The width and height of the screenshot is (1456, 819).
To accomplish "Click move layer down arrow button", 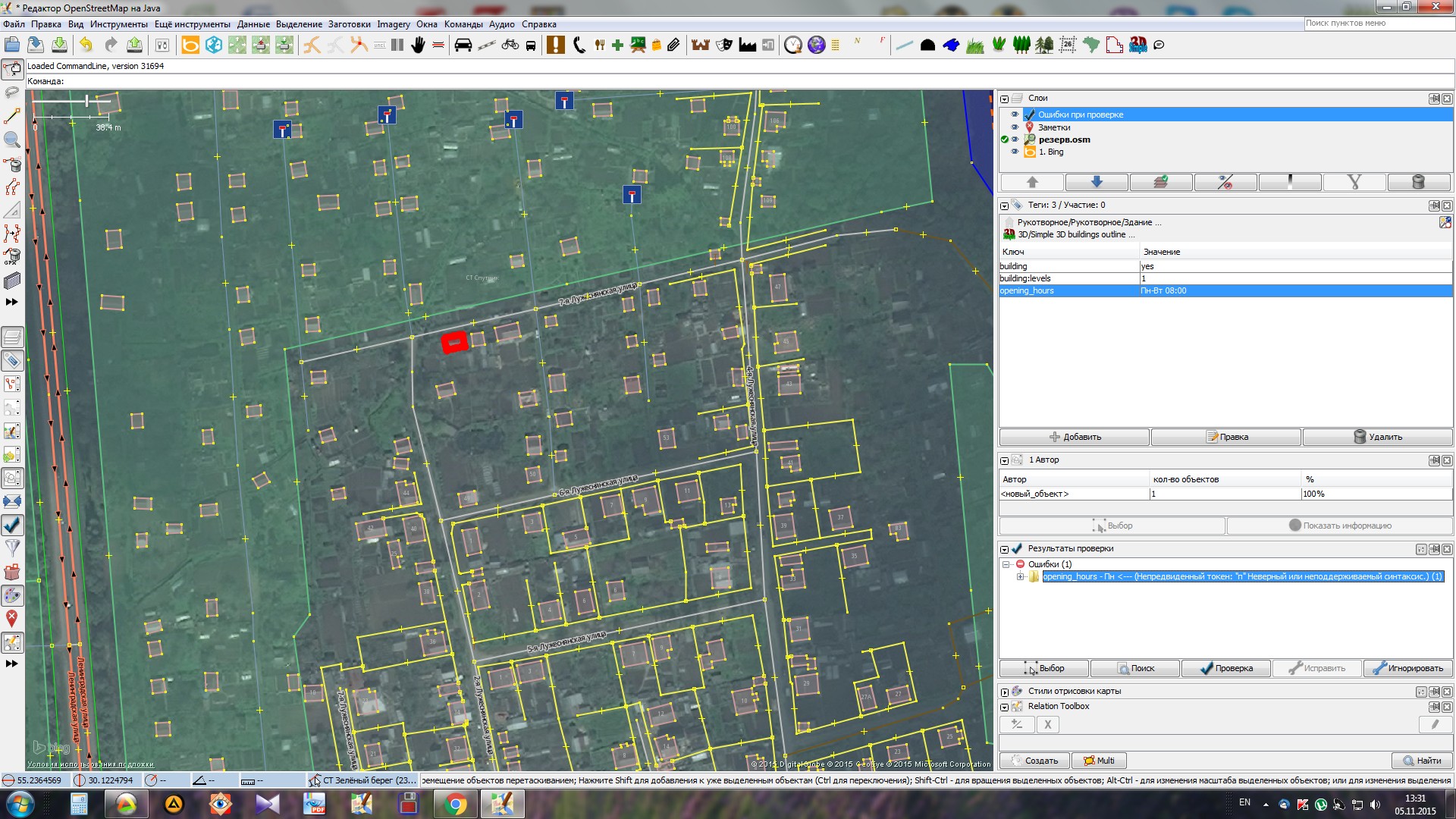I will tap(1097, 182).
